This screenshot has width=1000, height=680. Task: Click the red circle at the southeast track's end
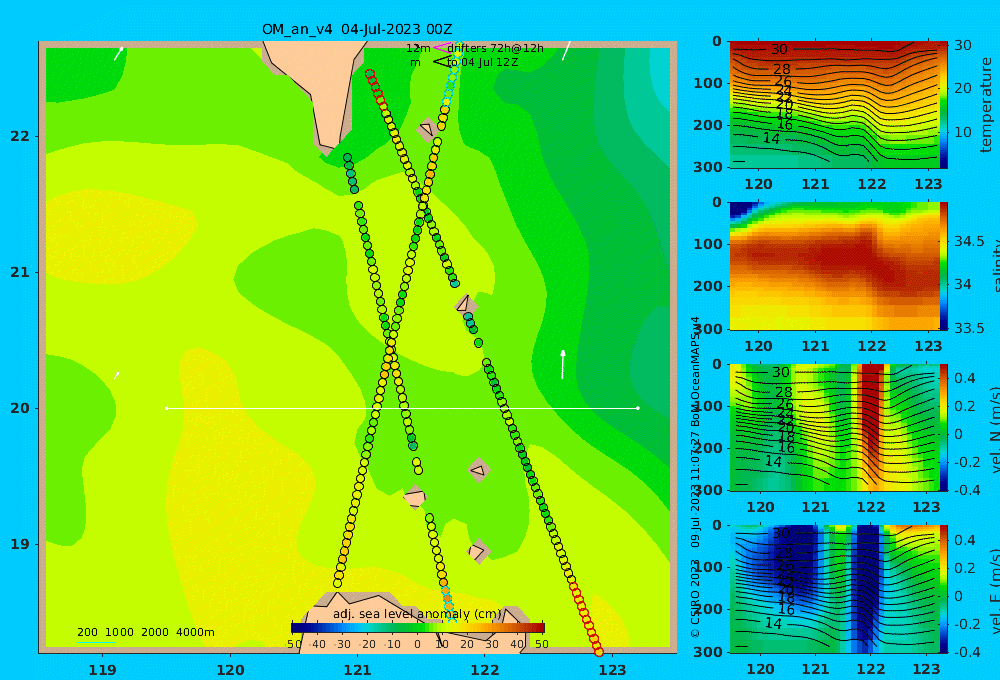click(598, 651)
